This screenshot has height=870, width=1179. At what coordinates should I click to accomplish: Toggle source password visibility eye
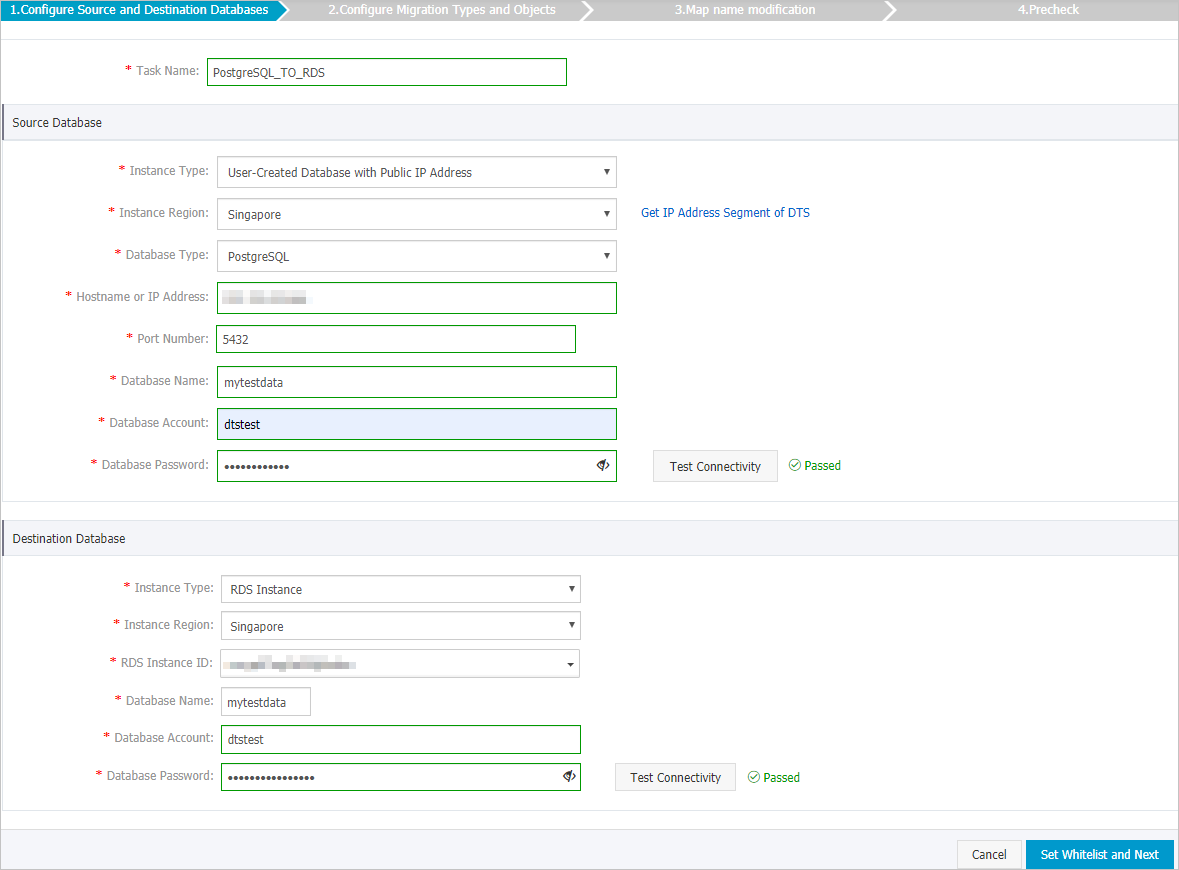point(603,465)
